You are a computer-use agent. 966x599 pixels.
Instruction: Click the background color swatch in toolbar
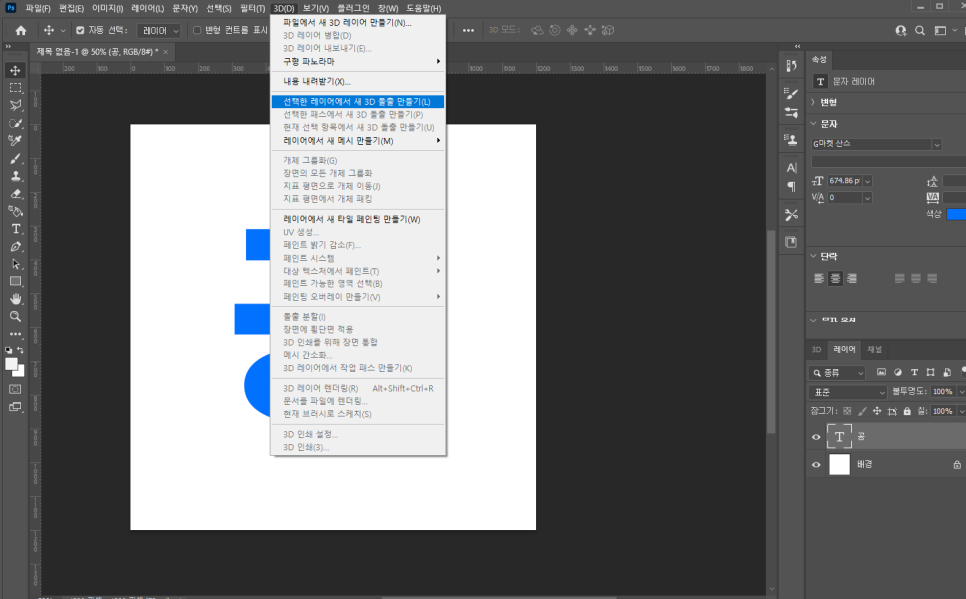pos(20,372)
